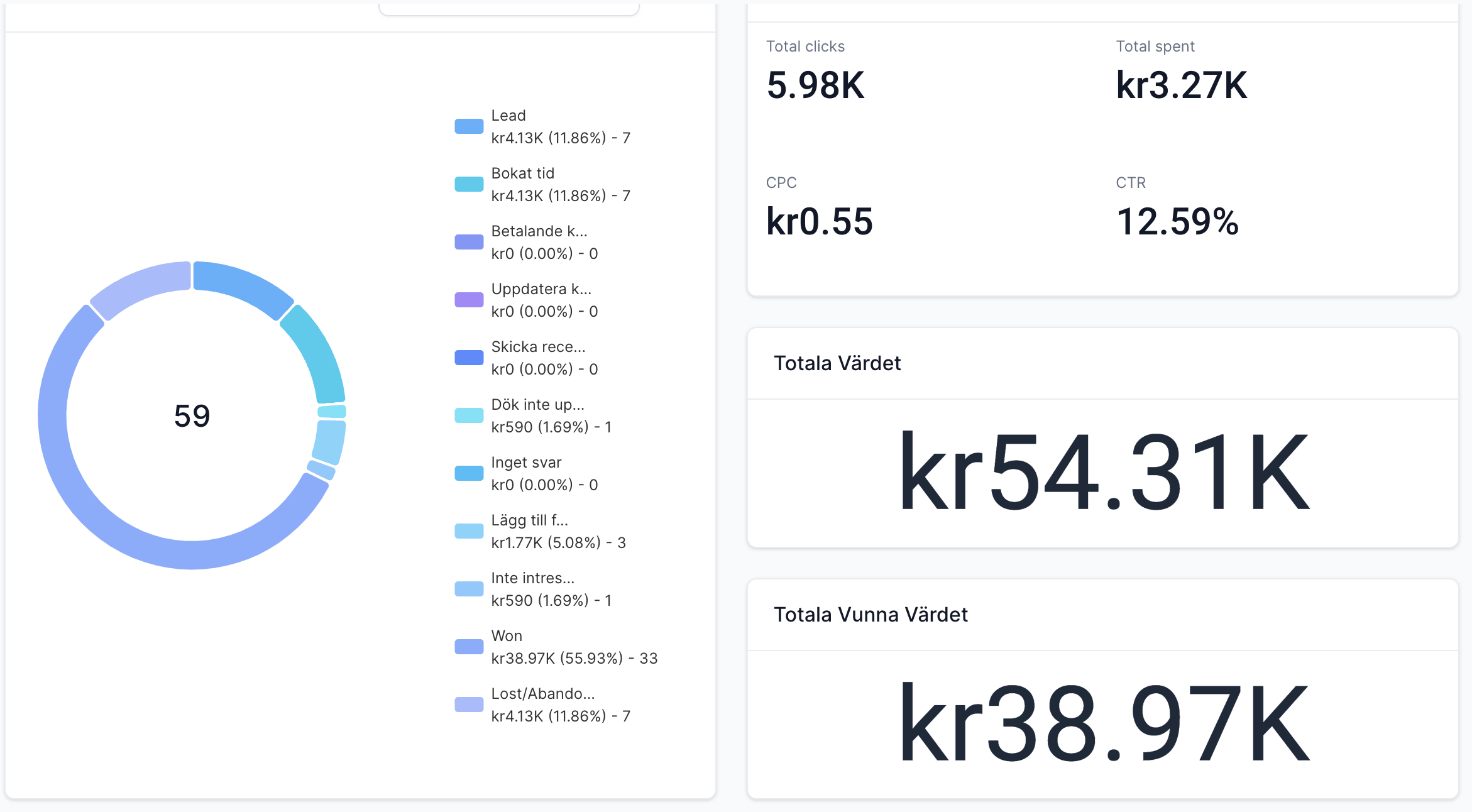Viewport: 1472px width, 812px height.
Task: Click the Lead legend color swatch
Action: click(469, 126)
